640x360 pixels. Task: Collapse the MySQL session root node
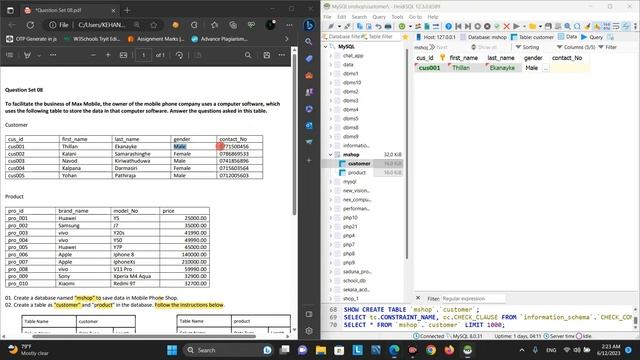(x=326, y=47)
